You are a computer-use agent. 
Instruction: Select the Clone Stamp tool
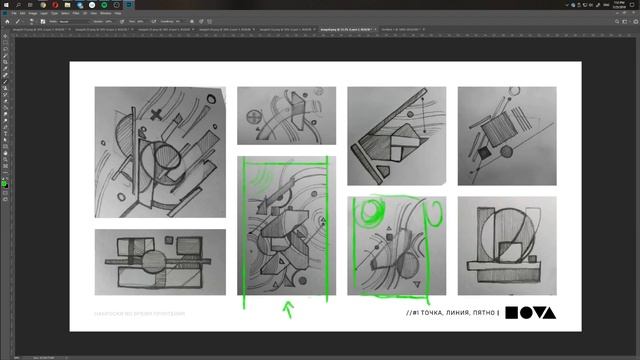pos(5,88)
